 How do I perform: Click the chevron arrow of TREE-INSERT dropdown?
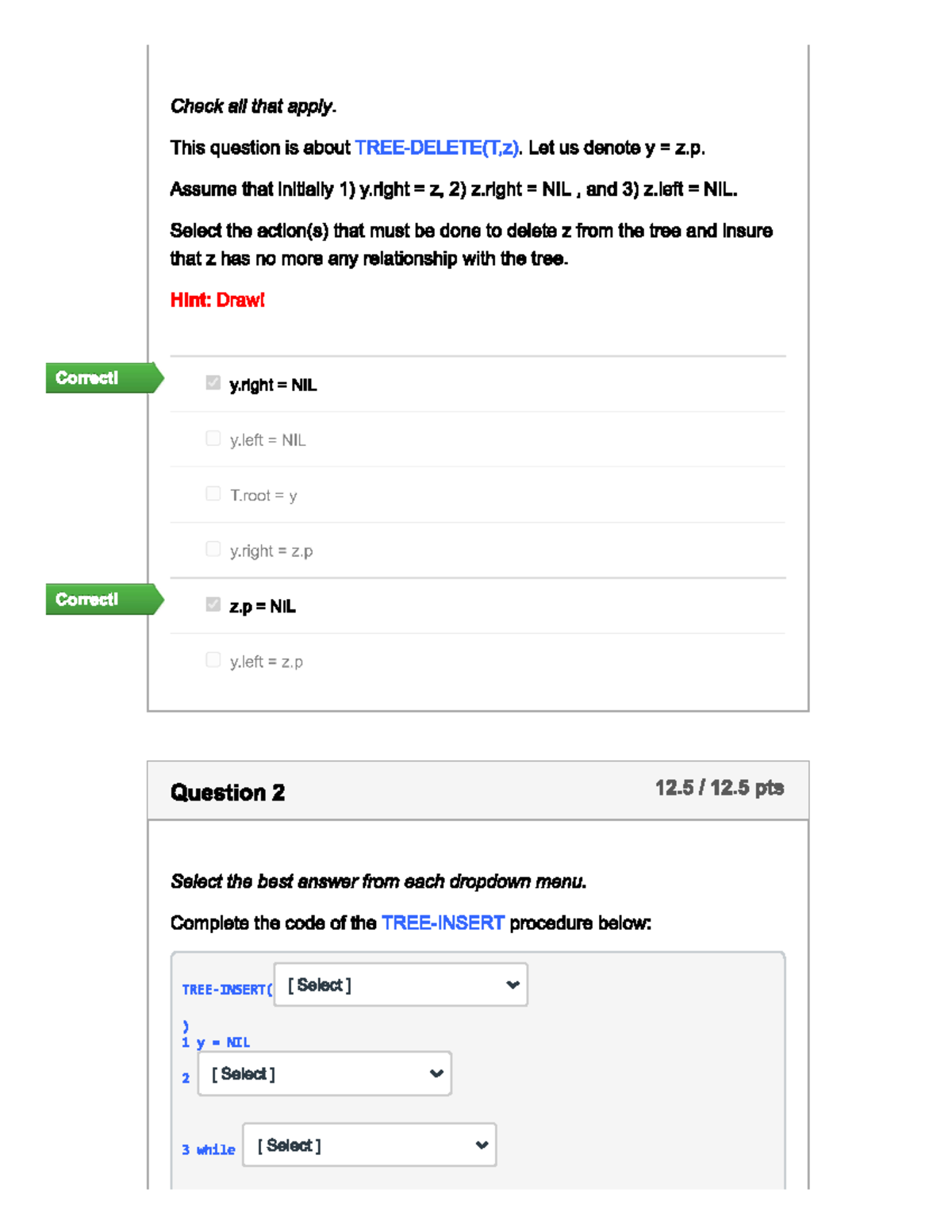tap(512, 984)
